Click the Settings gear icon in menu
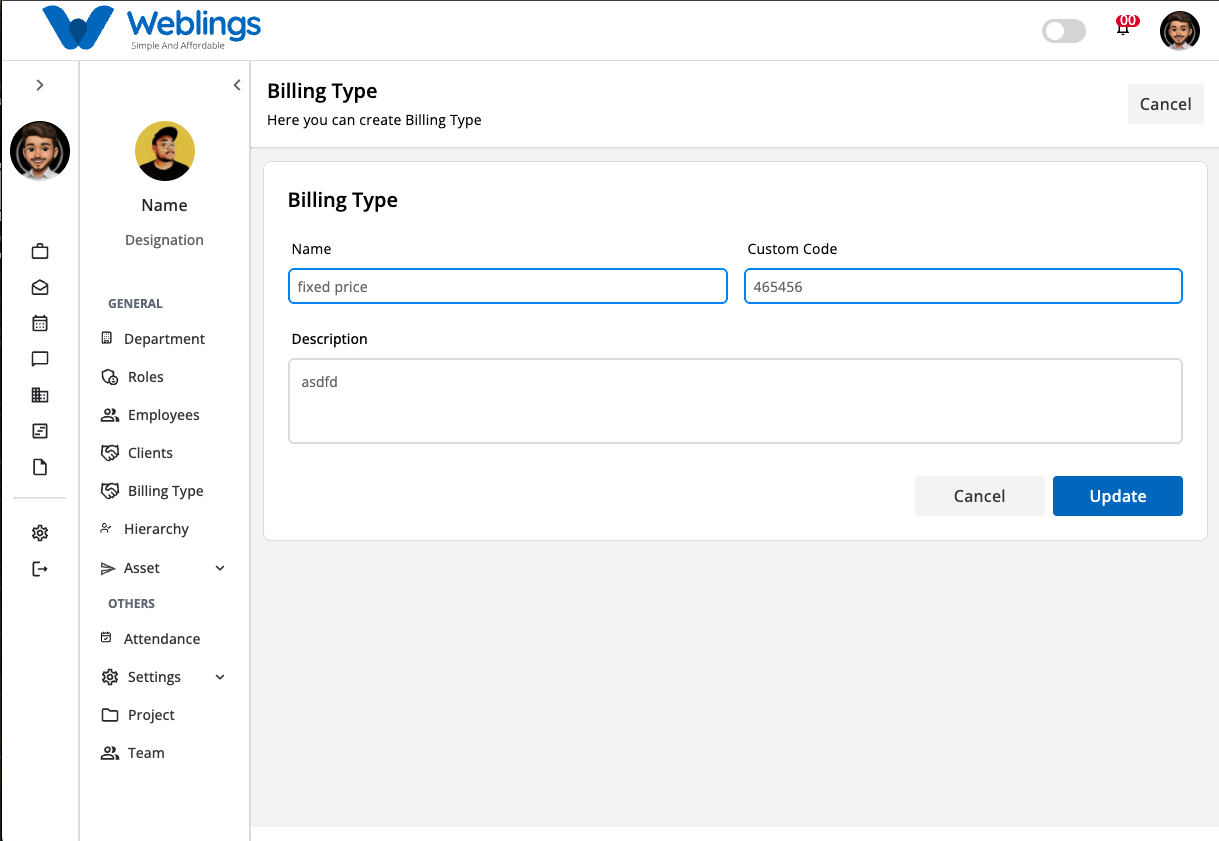The image size is (1219, 841). tap(110, 677)
